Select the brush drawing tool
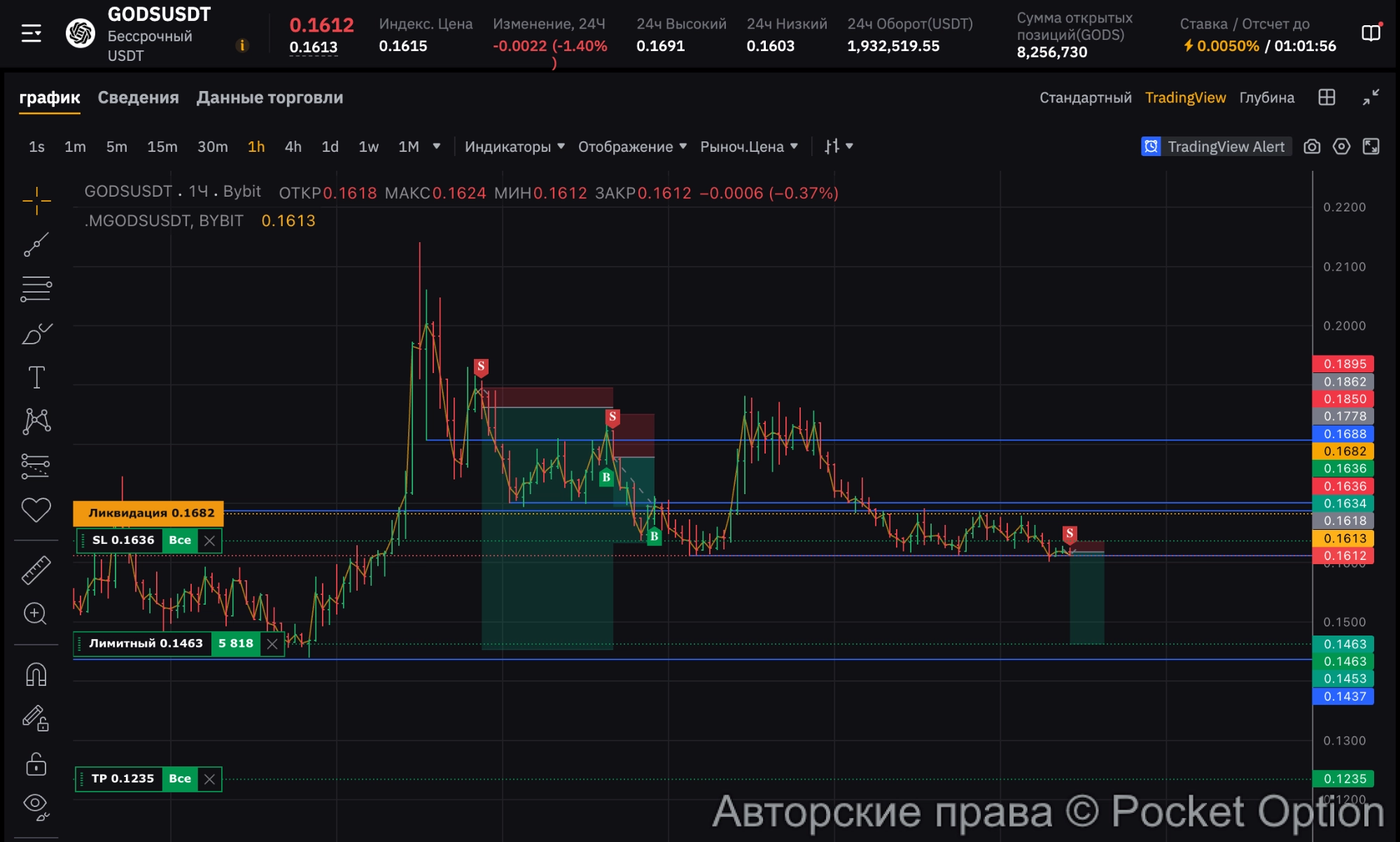 [36, 334]
